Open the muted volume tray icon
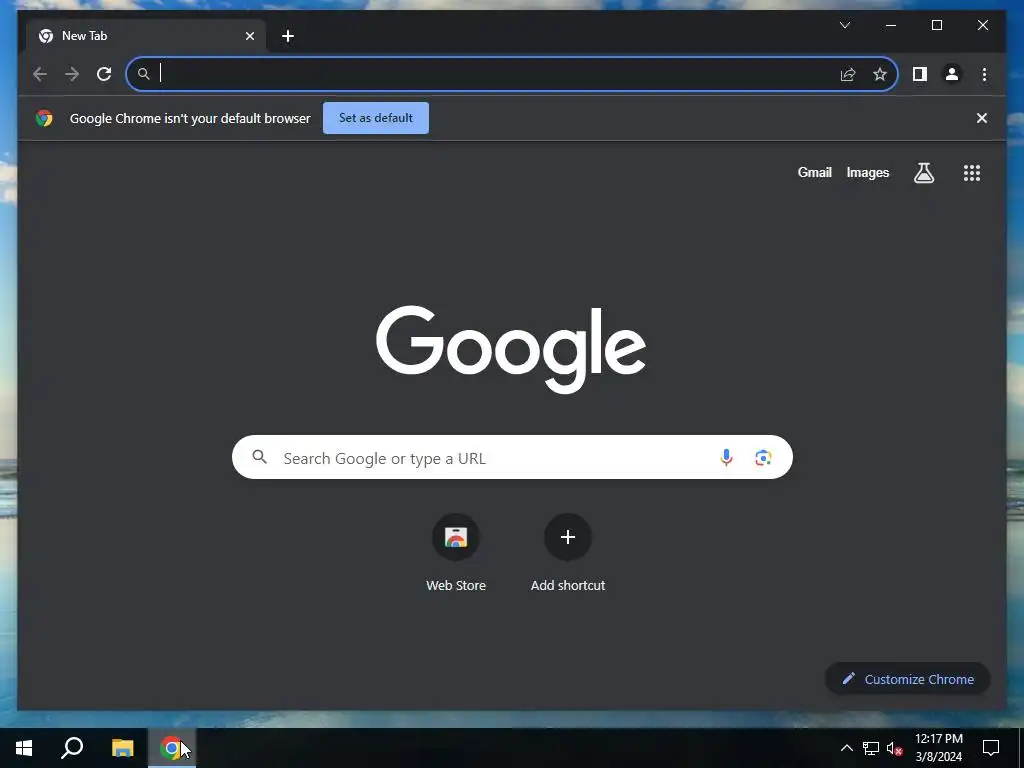Viewport: 1024px width, 768px height. point(895,748)
